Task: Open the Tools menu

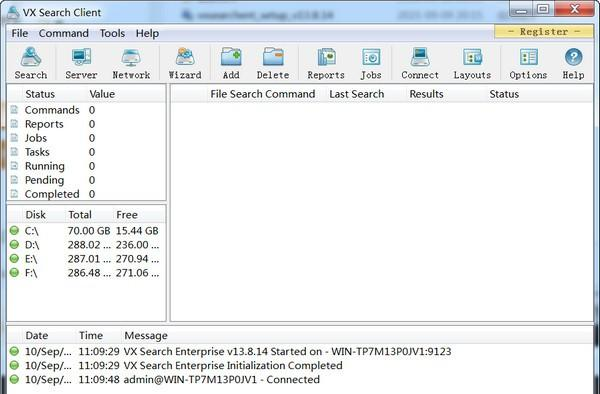Action: (x=112, y=33)
